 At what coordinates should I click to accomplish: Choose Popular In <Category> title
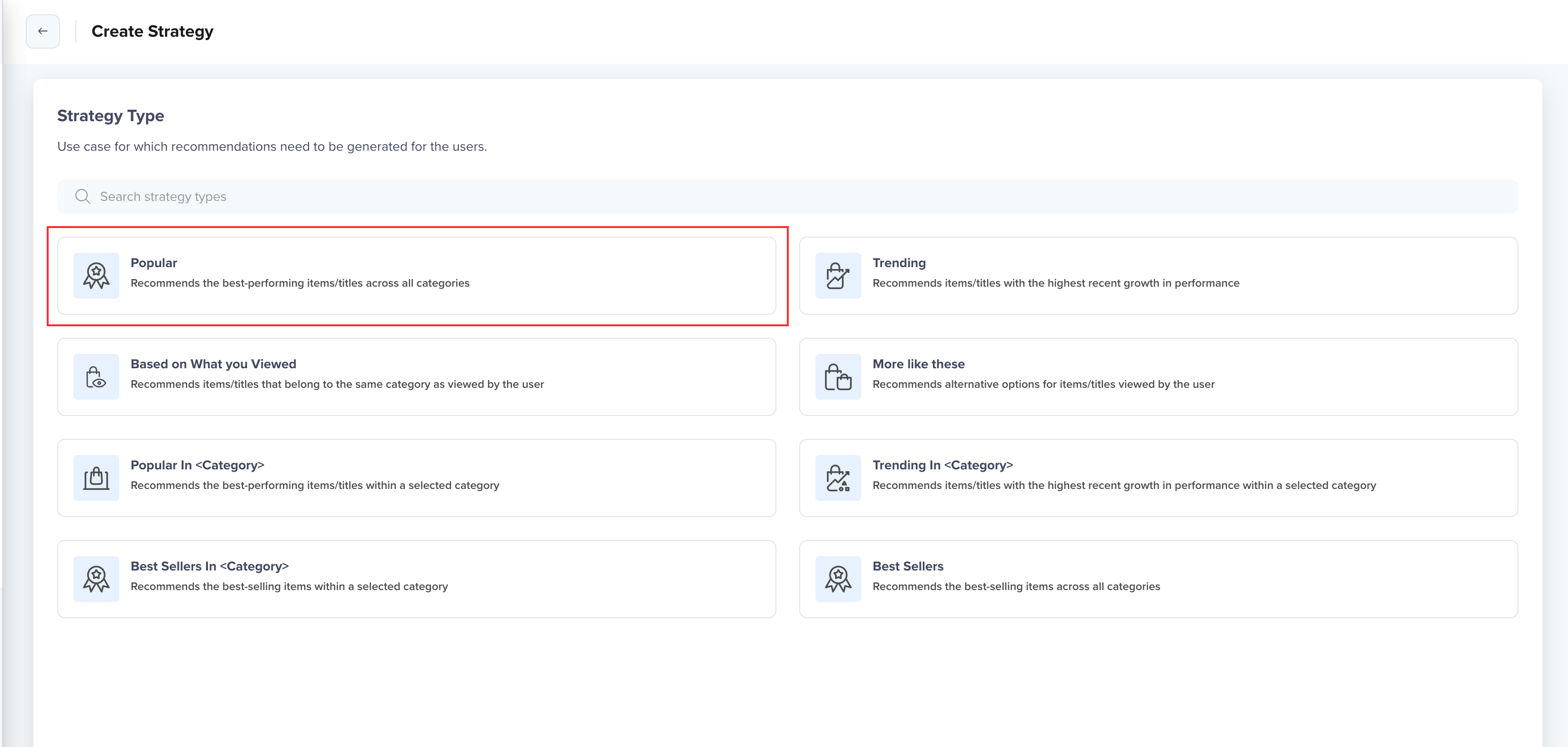[x=198, y=465]
